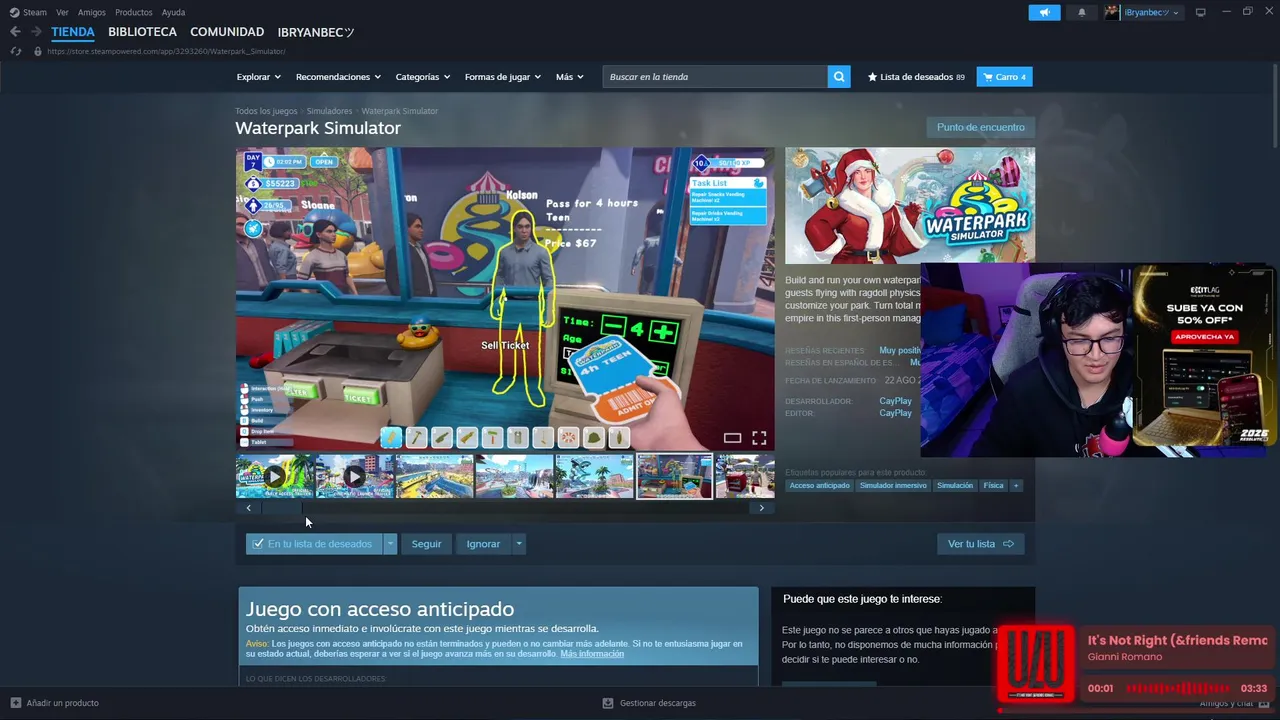The height and width of the screenshot is (720, 1280).
Task: Select the Física tag
Action: pos(993,486)
